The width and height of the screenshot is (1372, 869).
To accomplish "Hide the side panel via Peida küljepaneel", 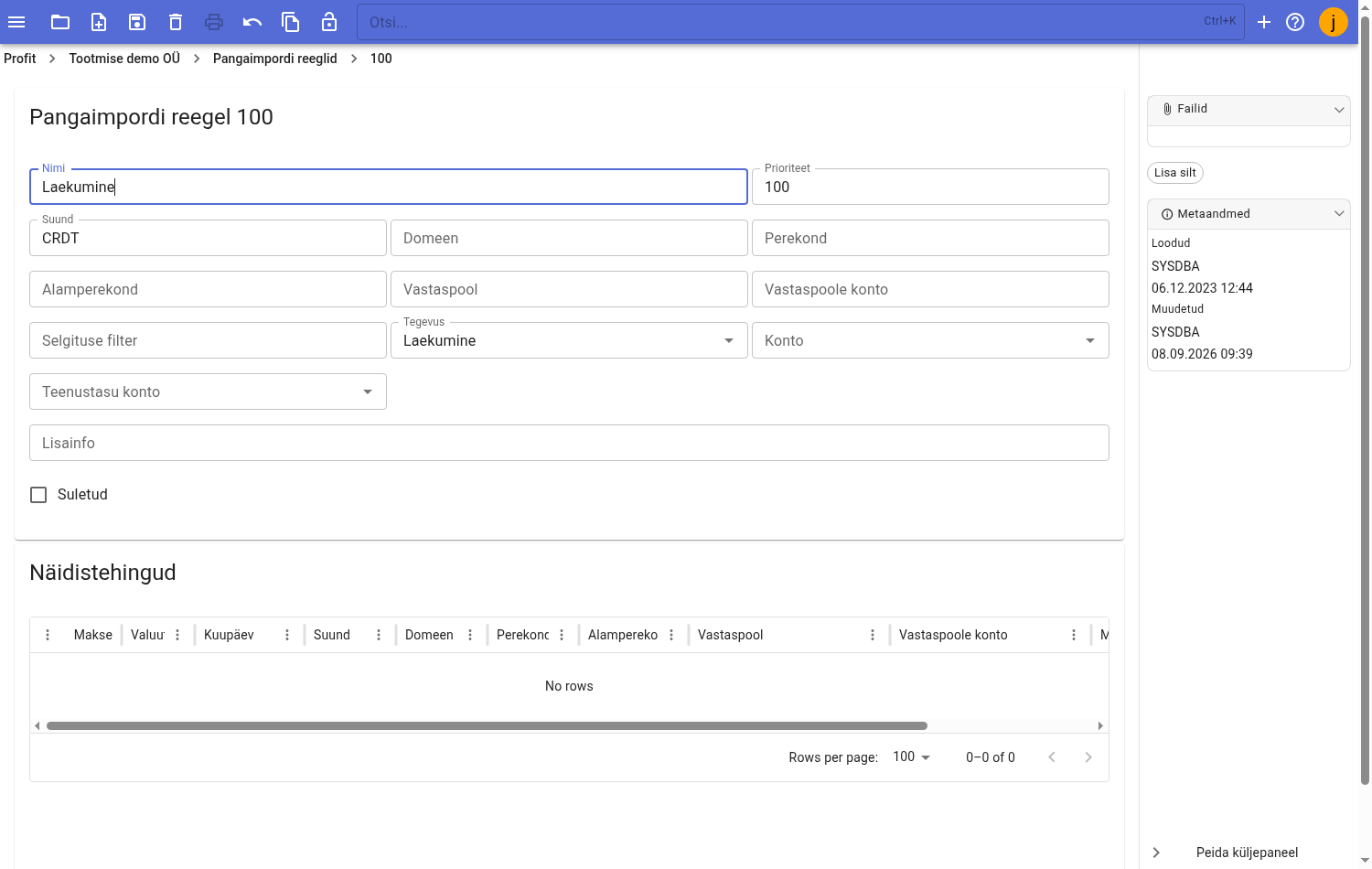I will tap(1247, 853).
